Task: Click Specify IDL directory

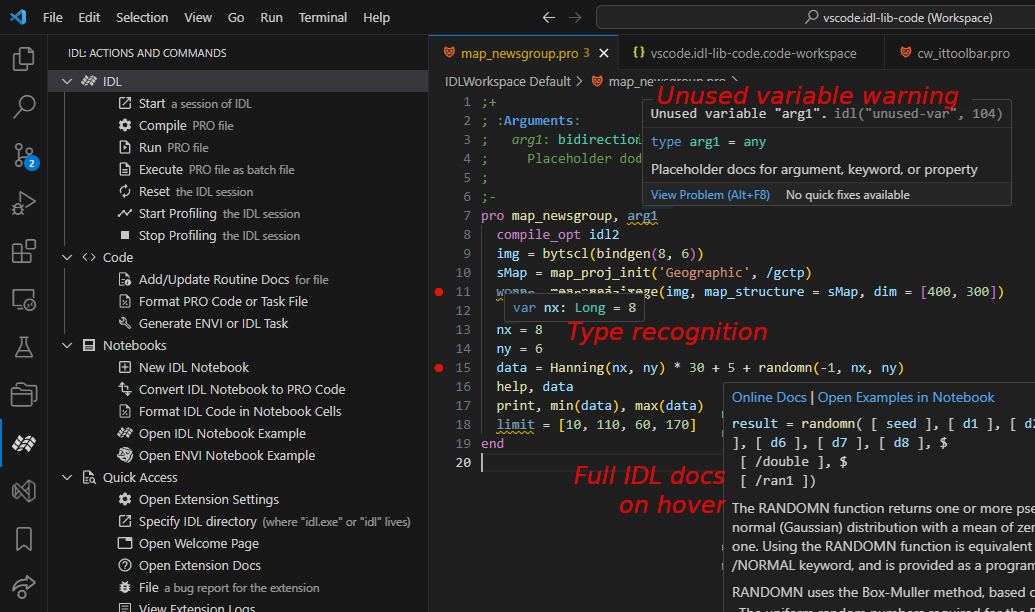Action: click(x=264, y=522)
